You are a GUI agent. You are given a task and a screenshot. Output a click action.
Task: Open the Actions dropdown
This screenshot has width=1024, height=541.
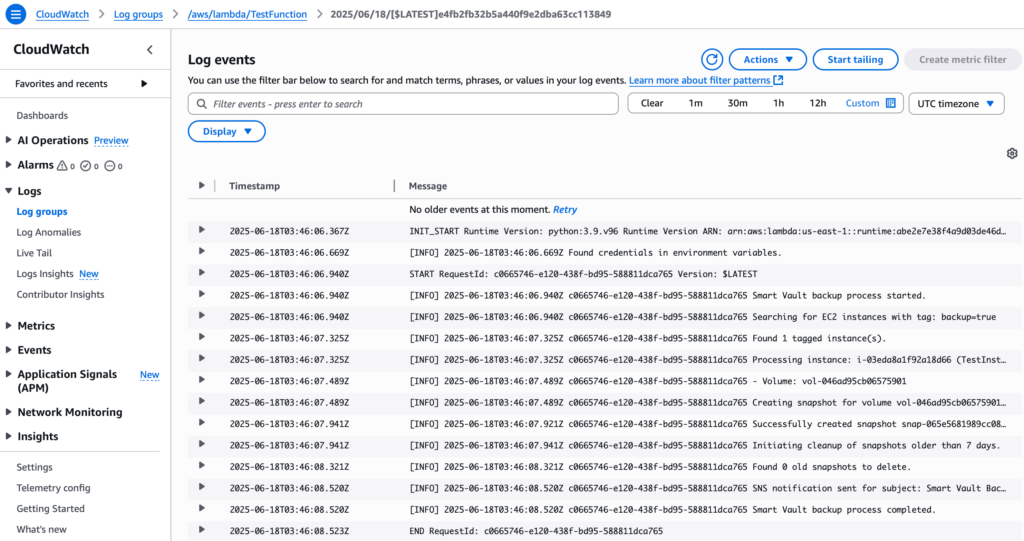[767, 60]
